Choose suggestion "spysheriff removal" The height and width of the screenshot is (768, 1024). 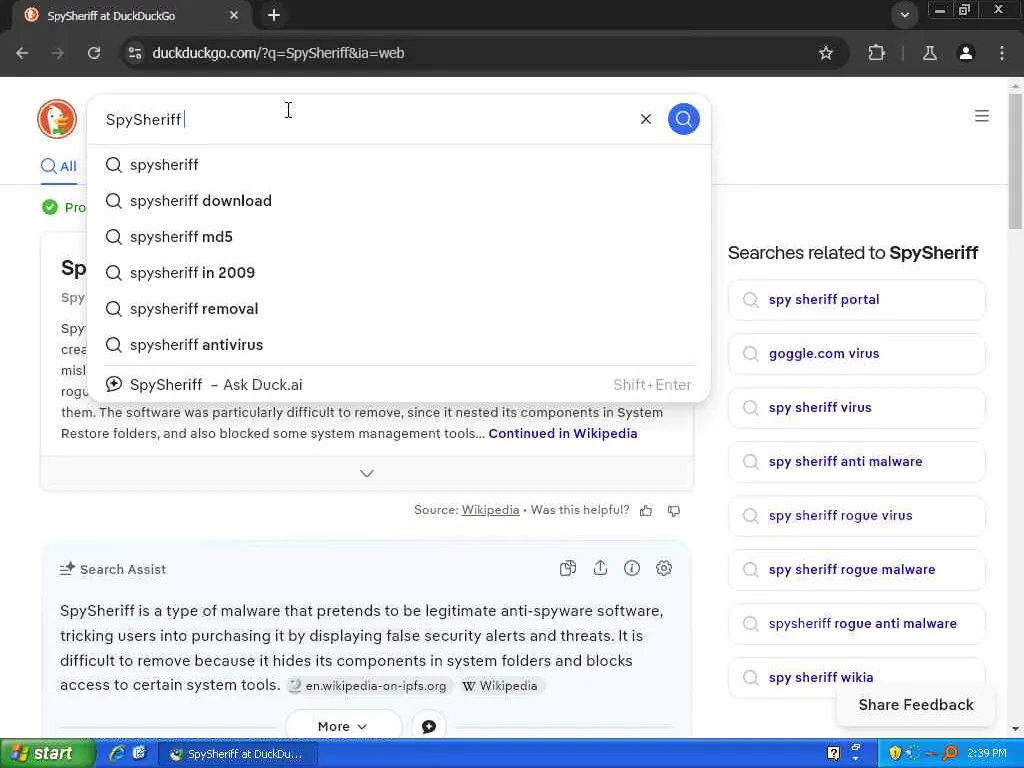coord(399,308)
